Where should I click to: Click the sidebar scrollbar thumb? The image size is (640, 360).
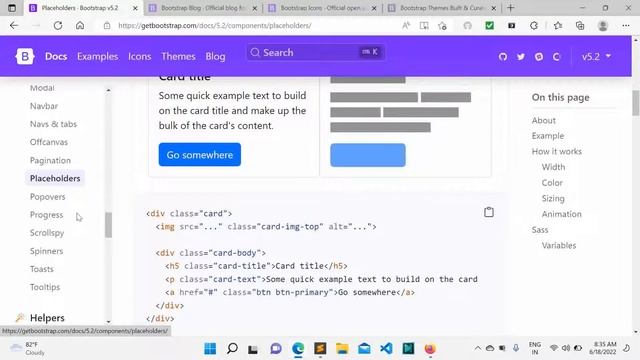(108, 225)
